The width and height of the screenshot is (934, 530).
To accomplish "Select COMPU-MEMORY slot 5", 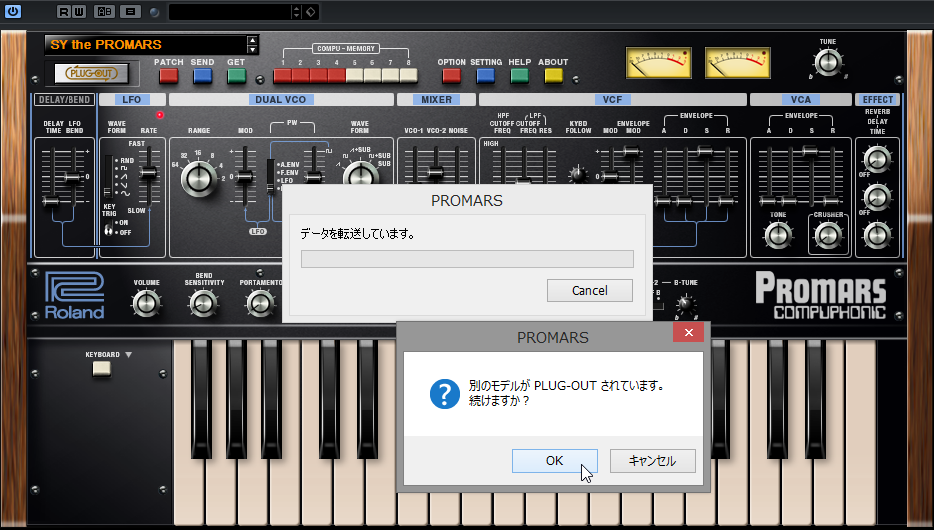I will pos(354,75).
